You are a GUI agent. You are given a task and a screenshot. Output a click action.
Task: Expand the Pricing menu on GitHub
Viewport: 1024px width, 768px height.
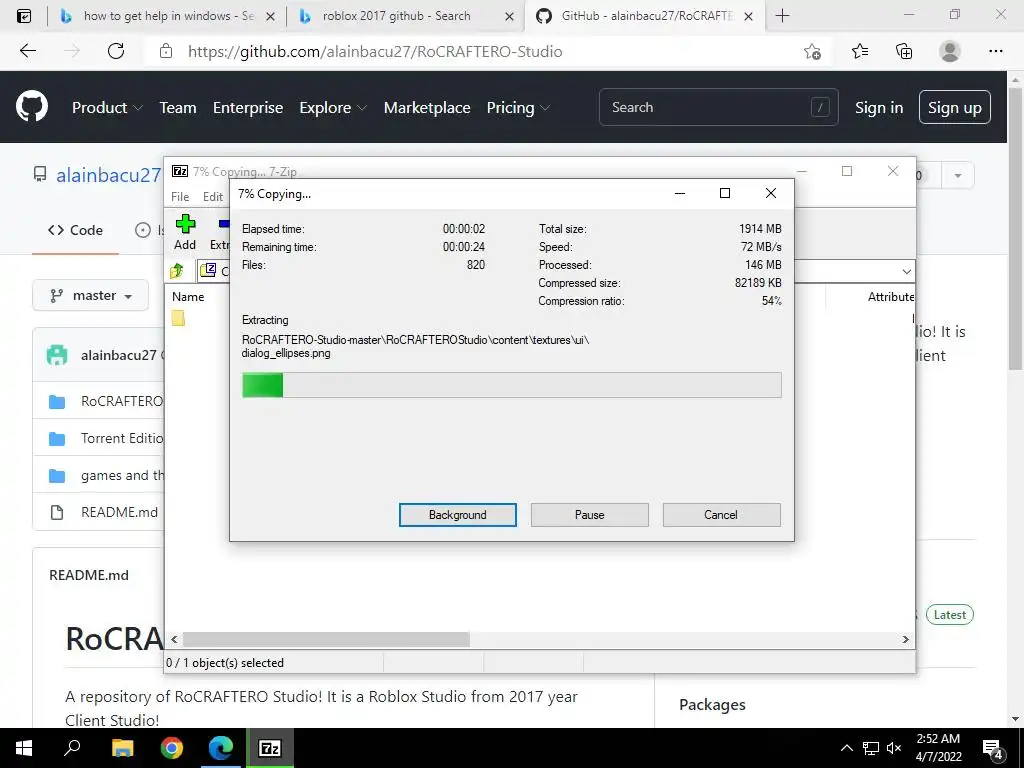(x=519, y=107)
